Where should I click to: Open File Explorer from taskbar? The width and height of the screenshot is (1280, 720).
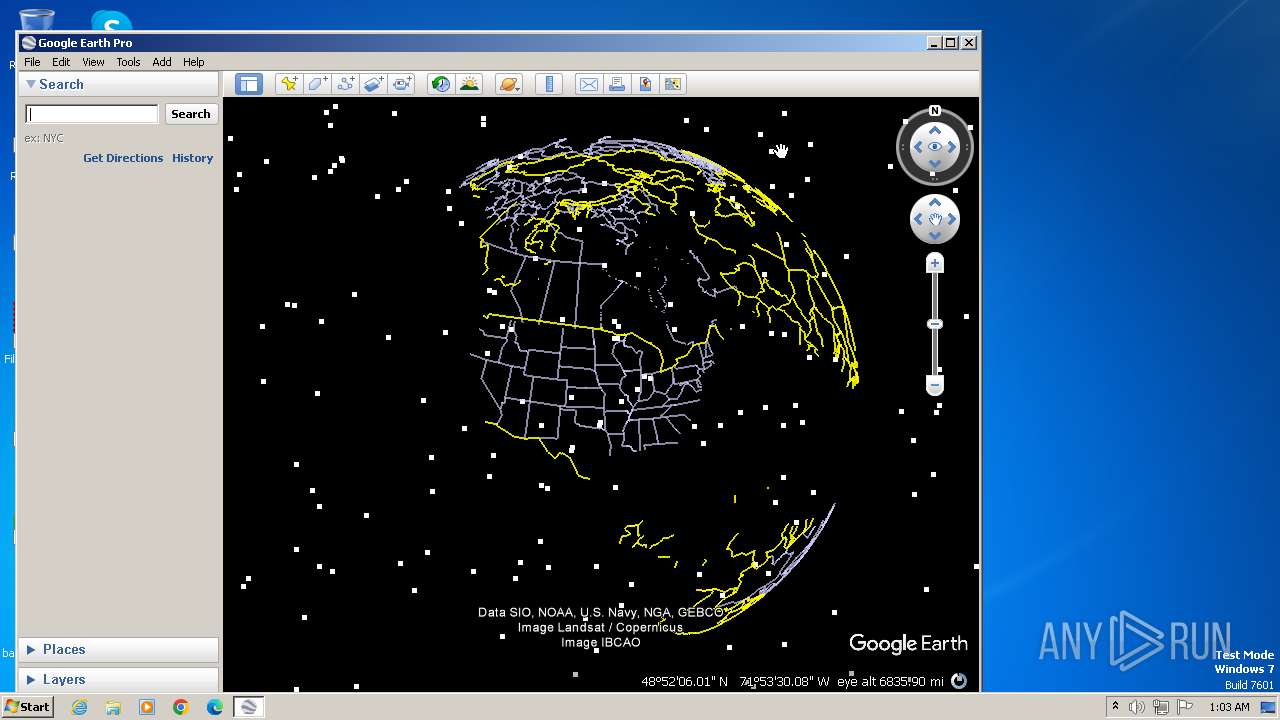(x=113, y=707)
